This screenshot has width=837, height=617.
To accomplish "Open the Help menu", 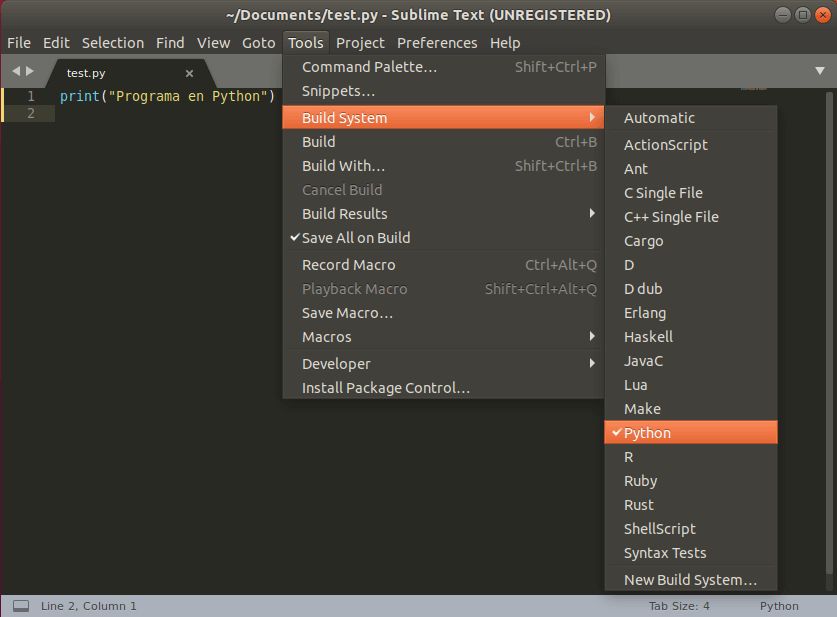I will (x=505, y=43).
